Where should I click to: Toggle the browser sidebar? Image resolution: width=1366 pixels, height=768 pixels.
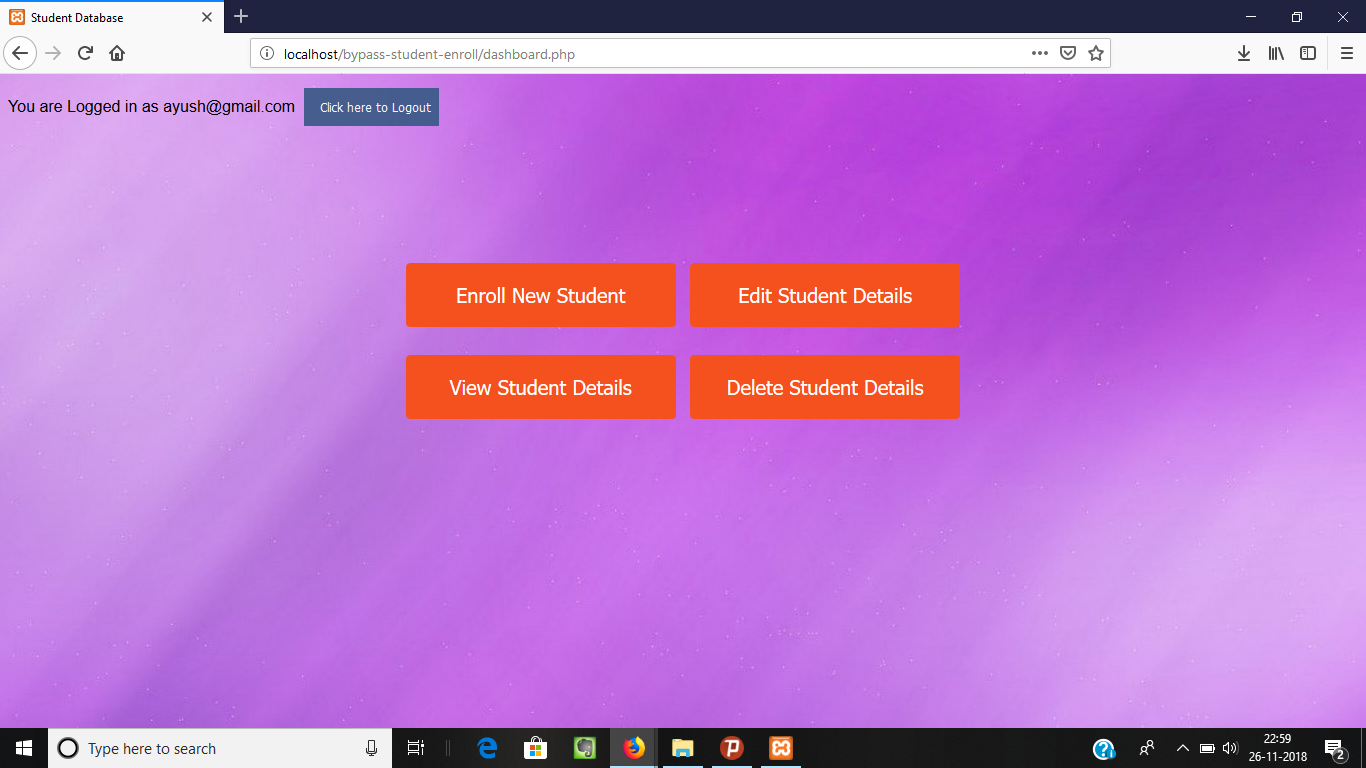[x=1308, y=53]
